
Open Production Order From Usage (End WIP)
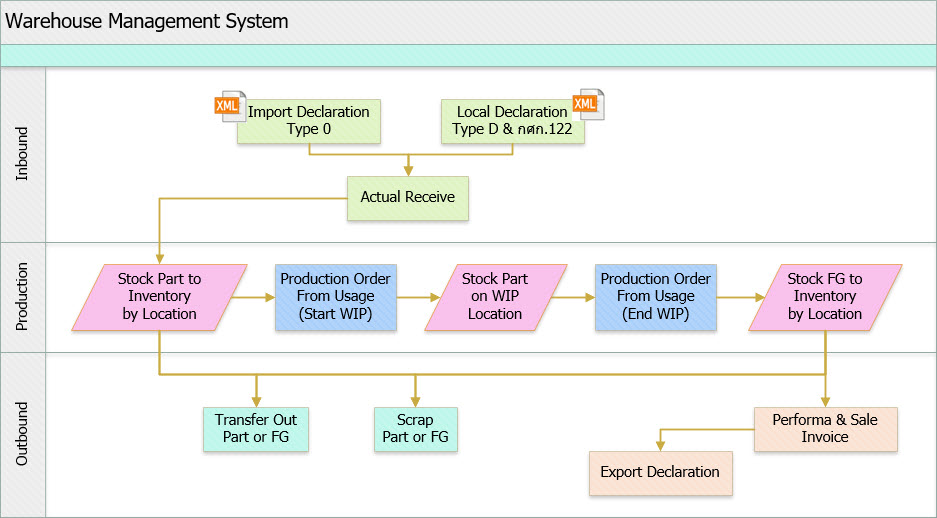click(655, 297)
